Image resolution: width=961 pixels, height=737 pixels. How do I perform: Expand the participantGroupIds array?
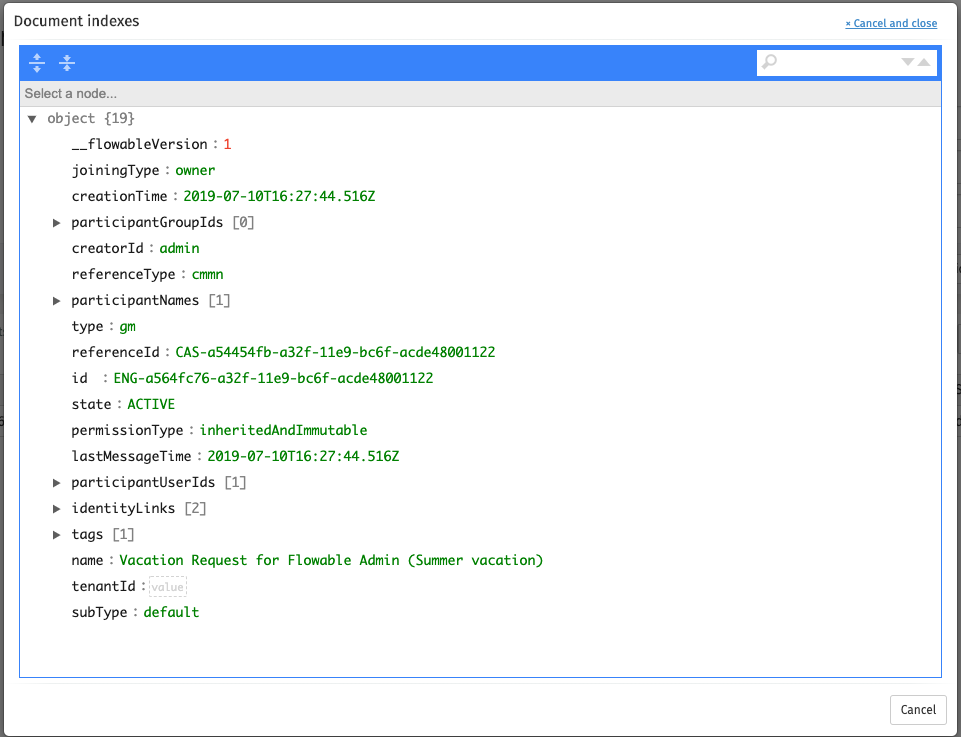tap(57, 223)
